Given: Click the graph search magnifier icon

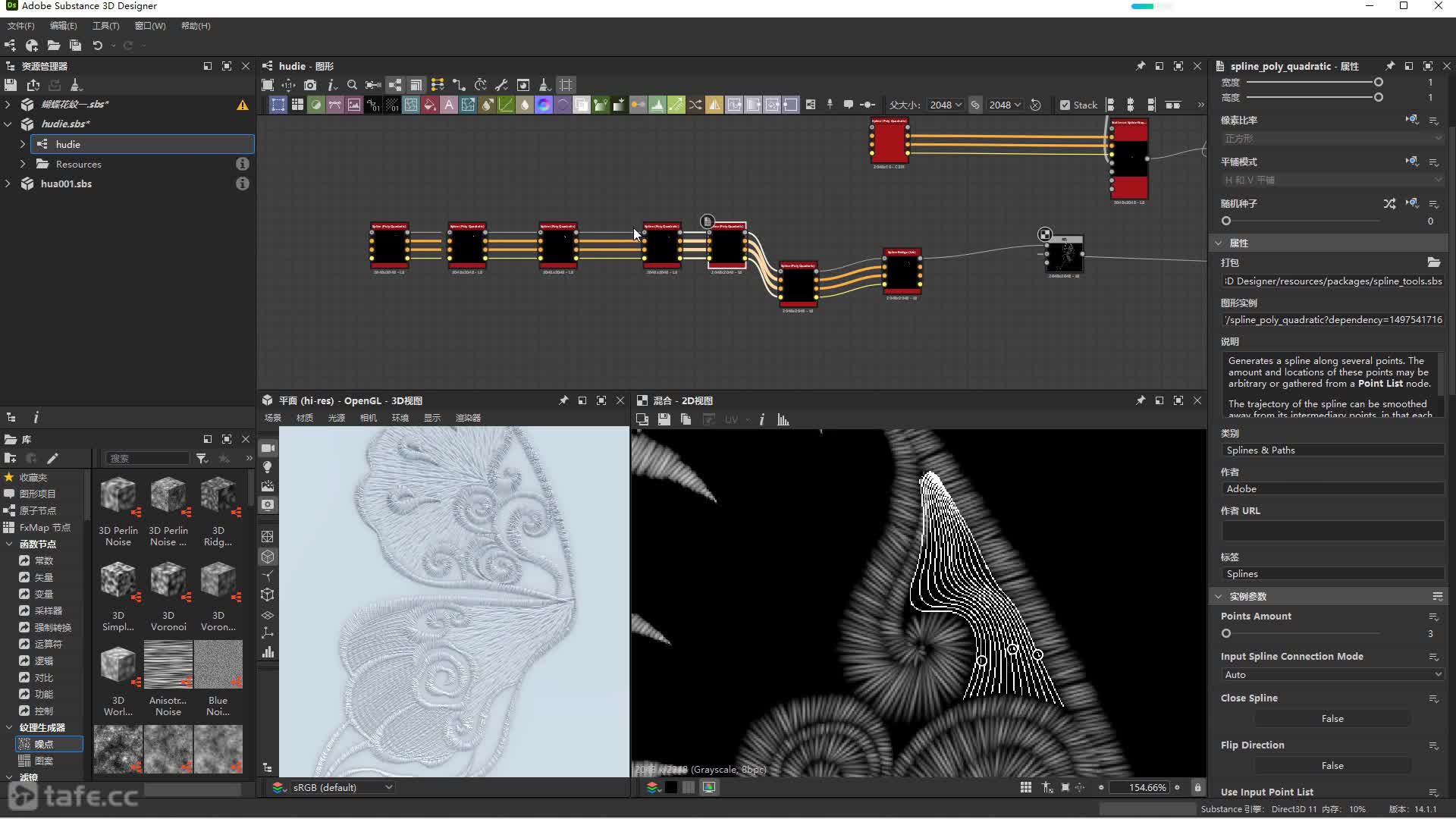Looking at the screenshot, I should [352, 85].
